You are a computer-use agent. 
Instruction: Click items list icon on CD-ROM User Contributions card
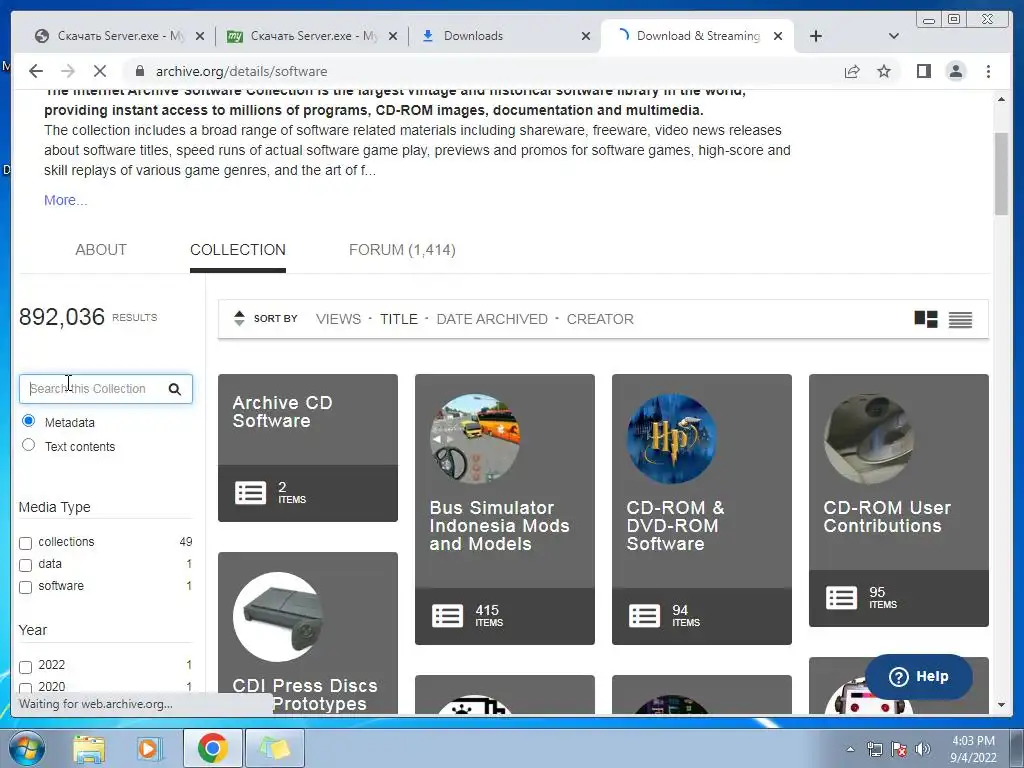(841, 598)
